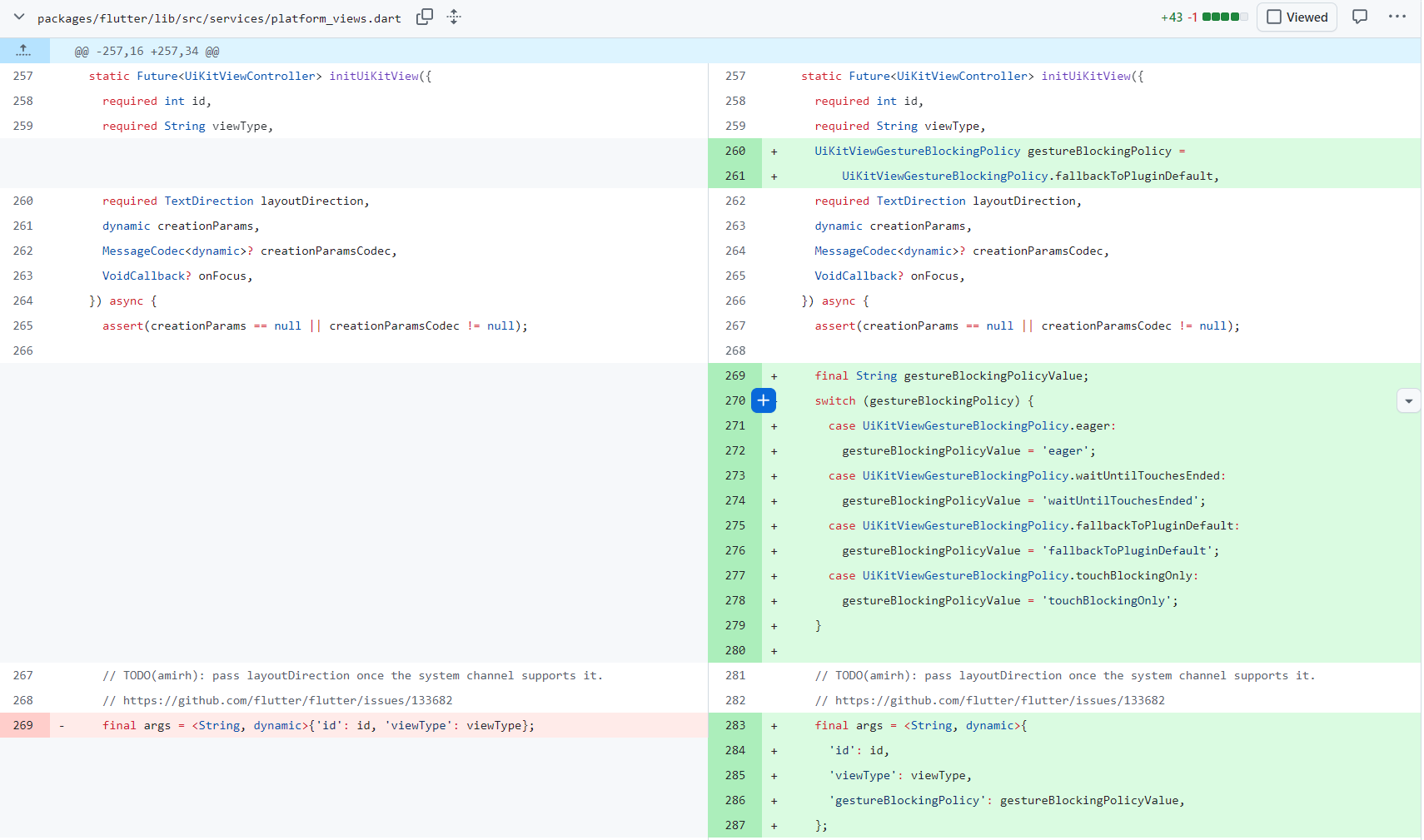Start a comment with the blue plus icon
This screenshot has width=1424, height=840.
click(764, 400)
